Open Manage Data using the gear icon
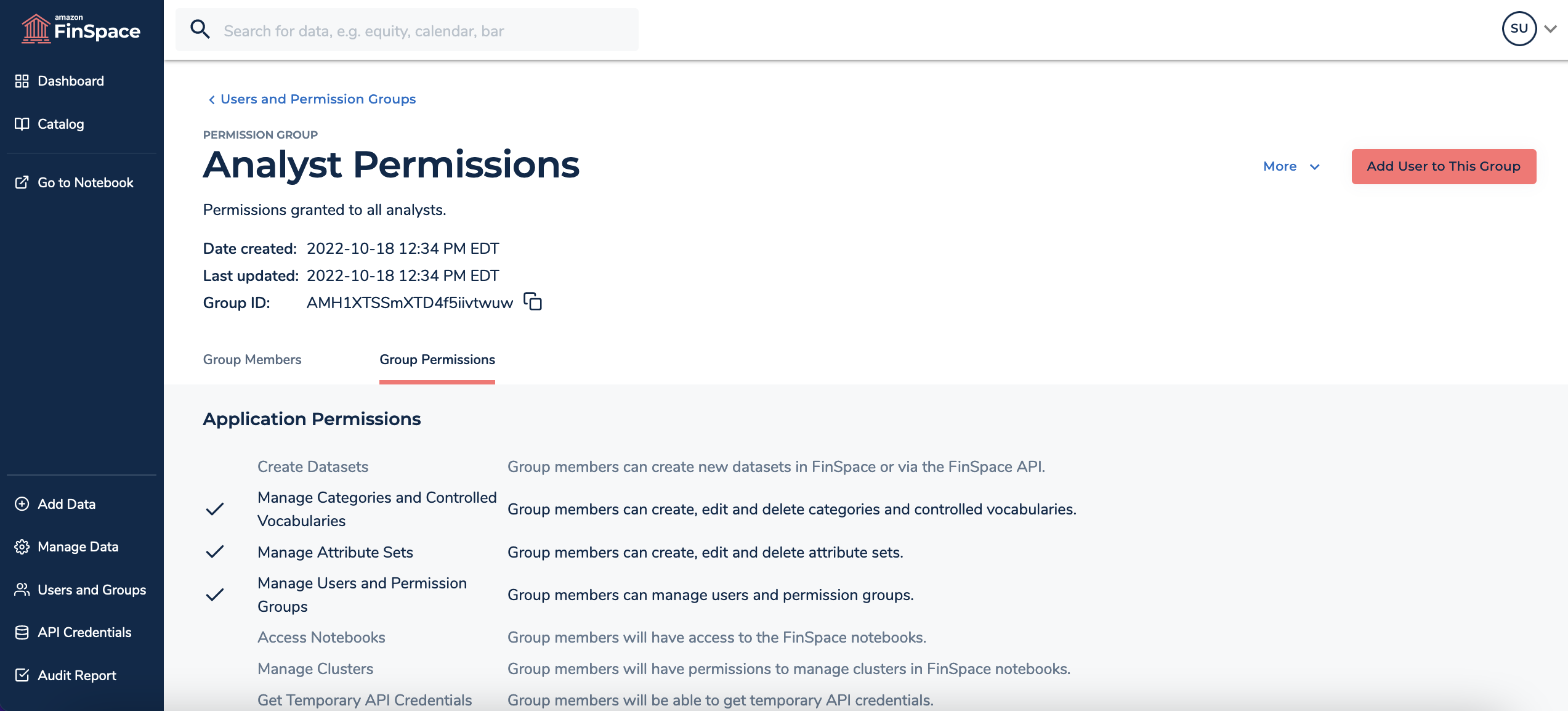 click(x=22, y=546)
